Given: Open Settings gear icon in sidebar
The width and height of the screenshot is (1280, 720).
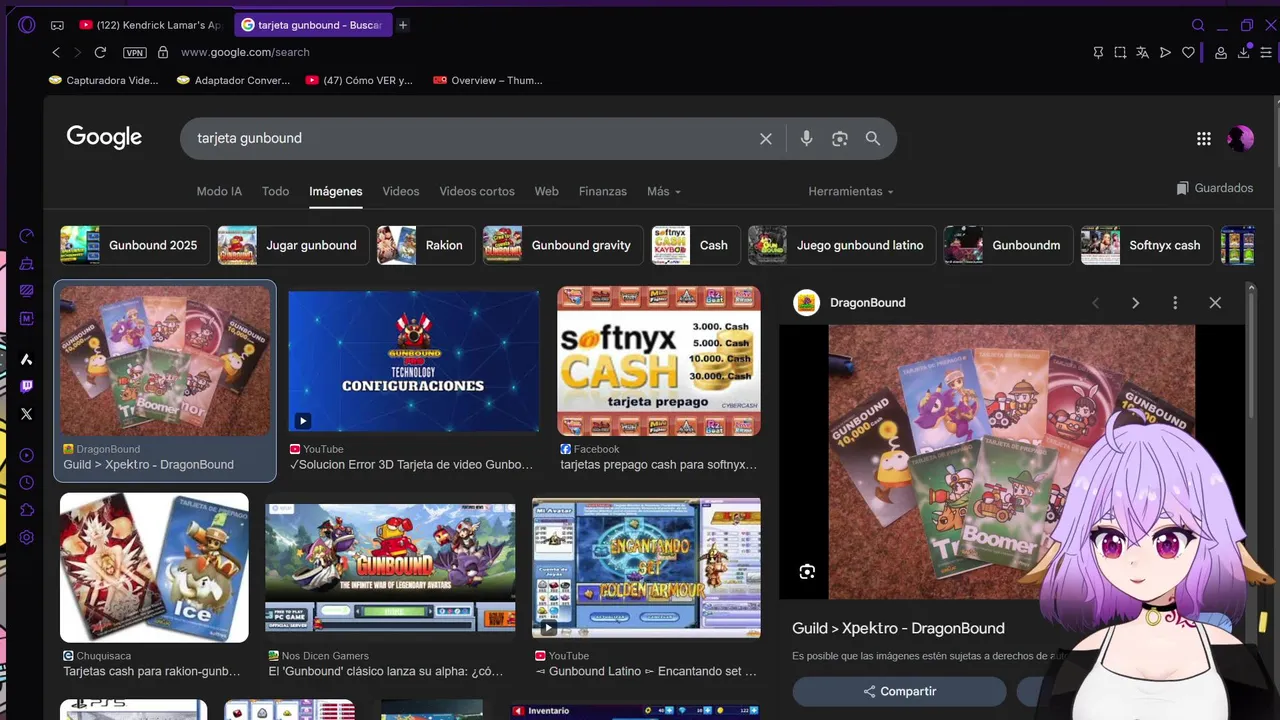Looking at the screenshot, I should 27,537.
